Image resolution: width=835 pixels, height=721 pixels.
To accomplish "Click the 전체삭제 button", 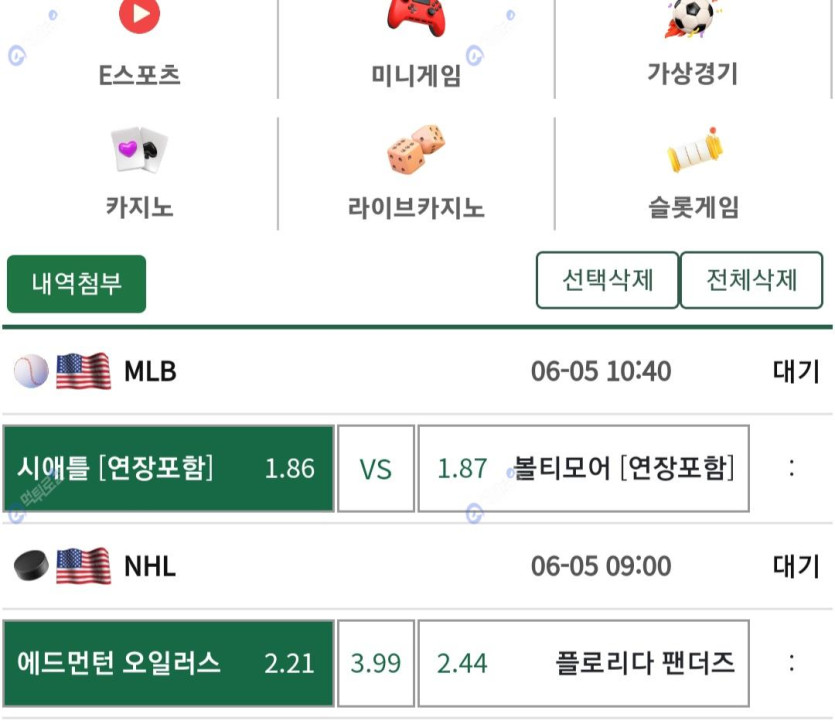I will 751,280.
